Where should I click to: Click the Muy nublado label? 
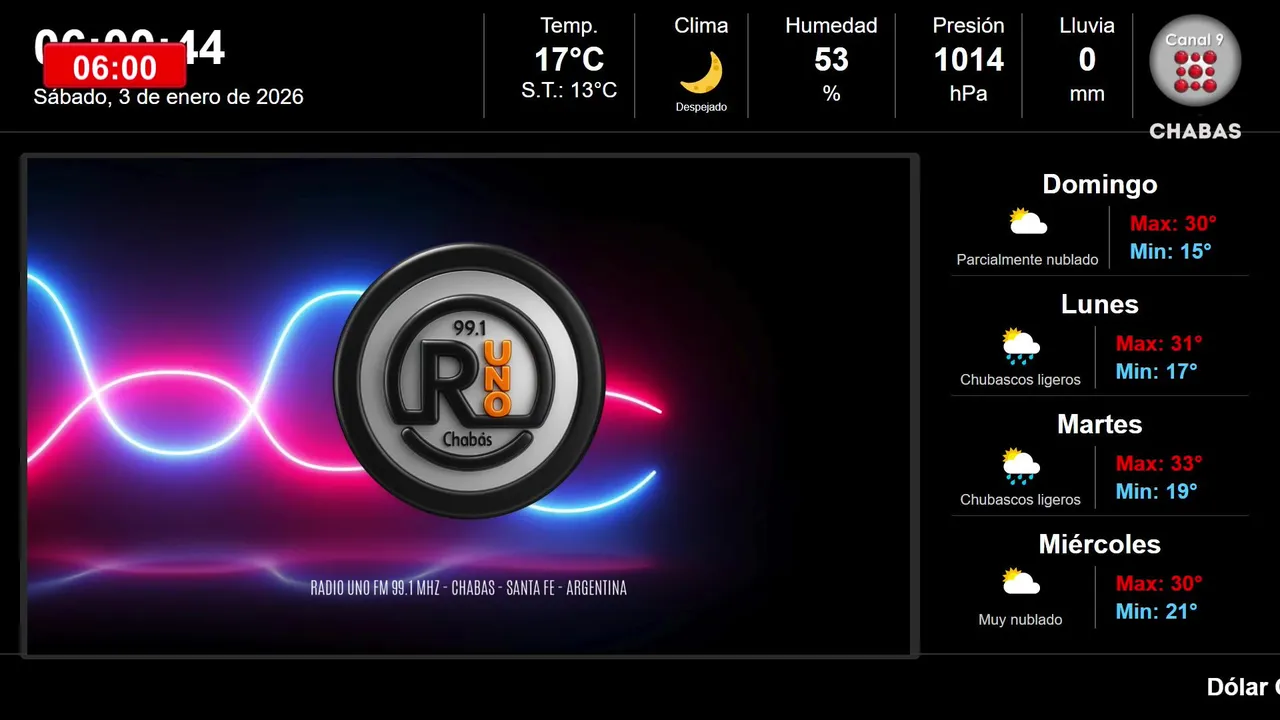(1020, 620)
